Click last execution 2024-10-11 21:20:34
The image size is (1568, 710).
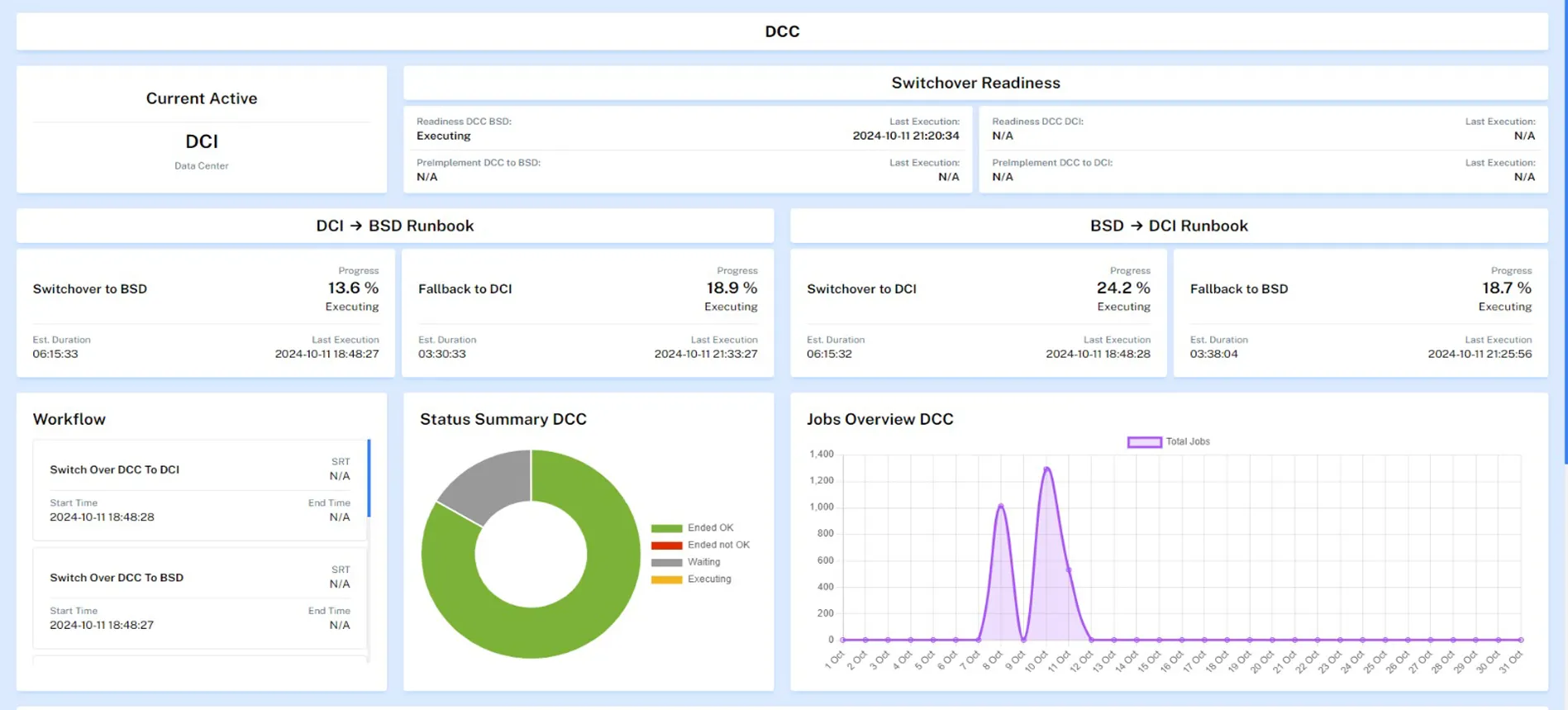pyautogui.click(x=906, y=136)
